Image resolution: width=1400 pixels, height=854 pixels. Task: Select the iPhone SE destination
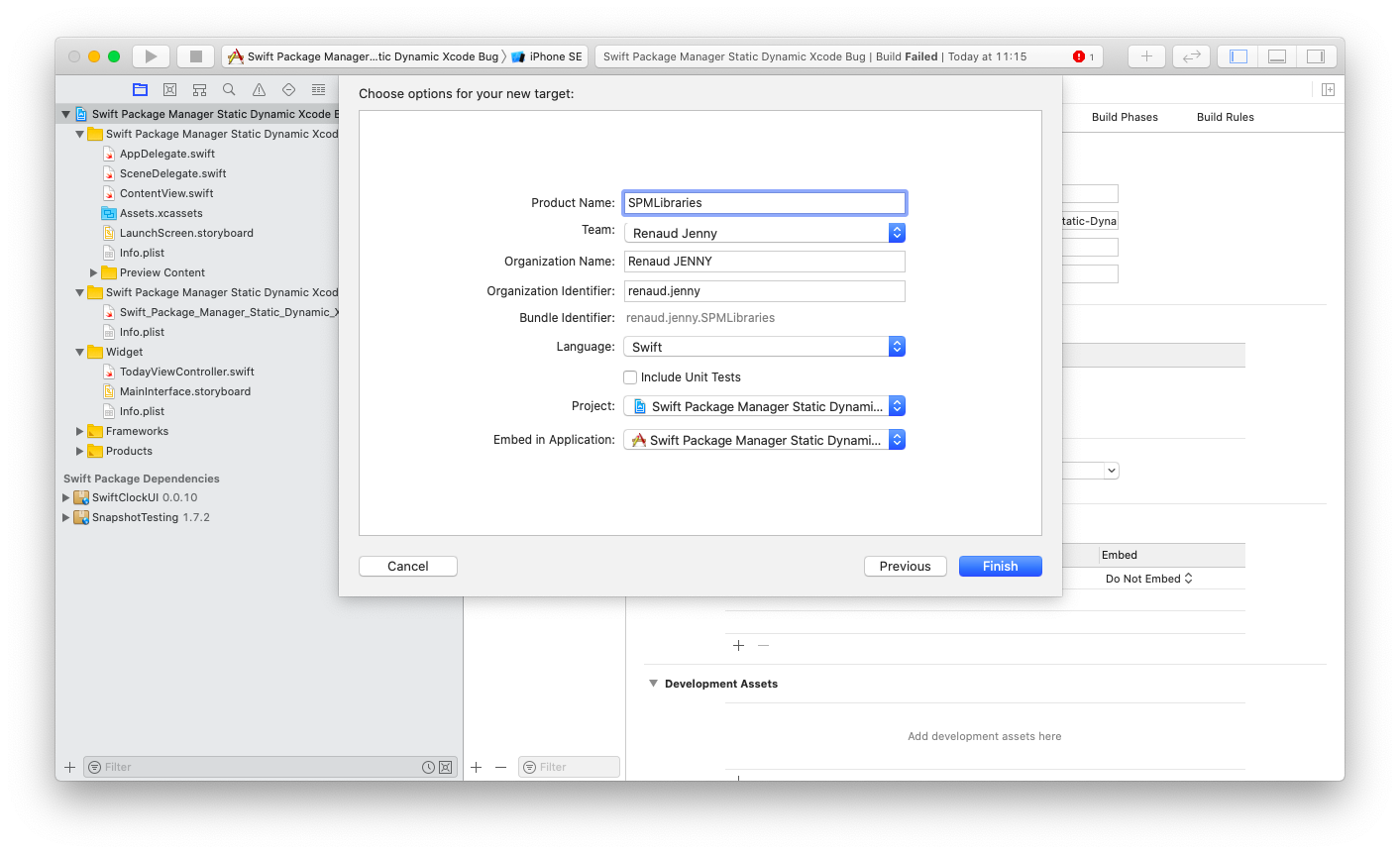(547, 56)
